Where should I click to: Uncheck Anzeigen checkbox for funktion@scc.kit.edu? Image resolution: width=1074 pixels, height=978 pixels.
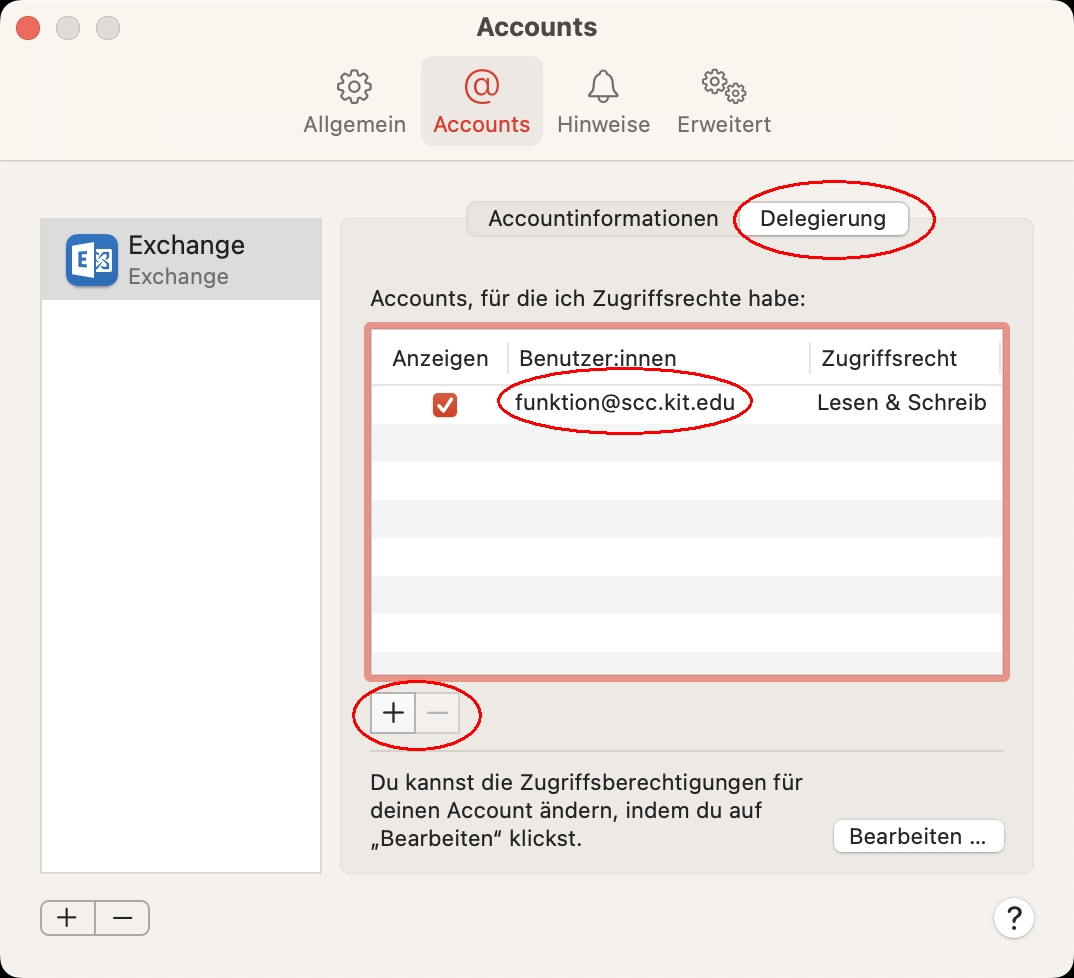click(x=445, y=404)
